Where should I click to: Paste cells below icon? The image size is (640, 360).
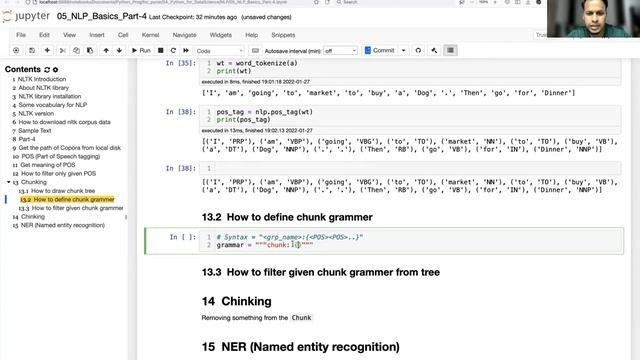pyautogui.click(x=90, y=51)
